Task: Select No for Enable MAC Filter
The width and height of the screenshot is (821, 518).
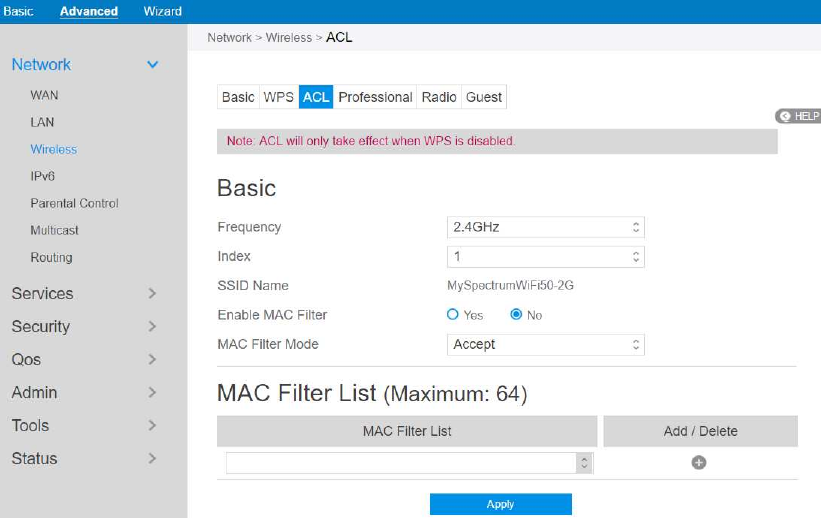Action: (516, 315)
